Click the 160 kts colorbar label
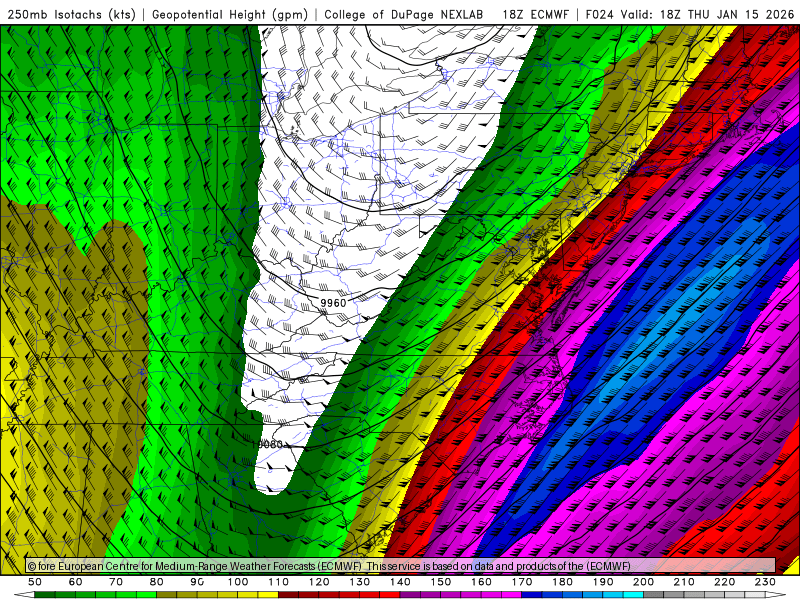 pos(481,582)
